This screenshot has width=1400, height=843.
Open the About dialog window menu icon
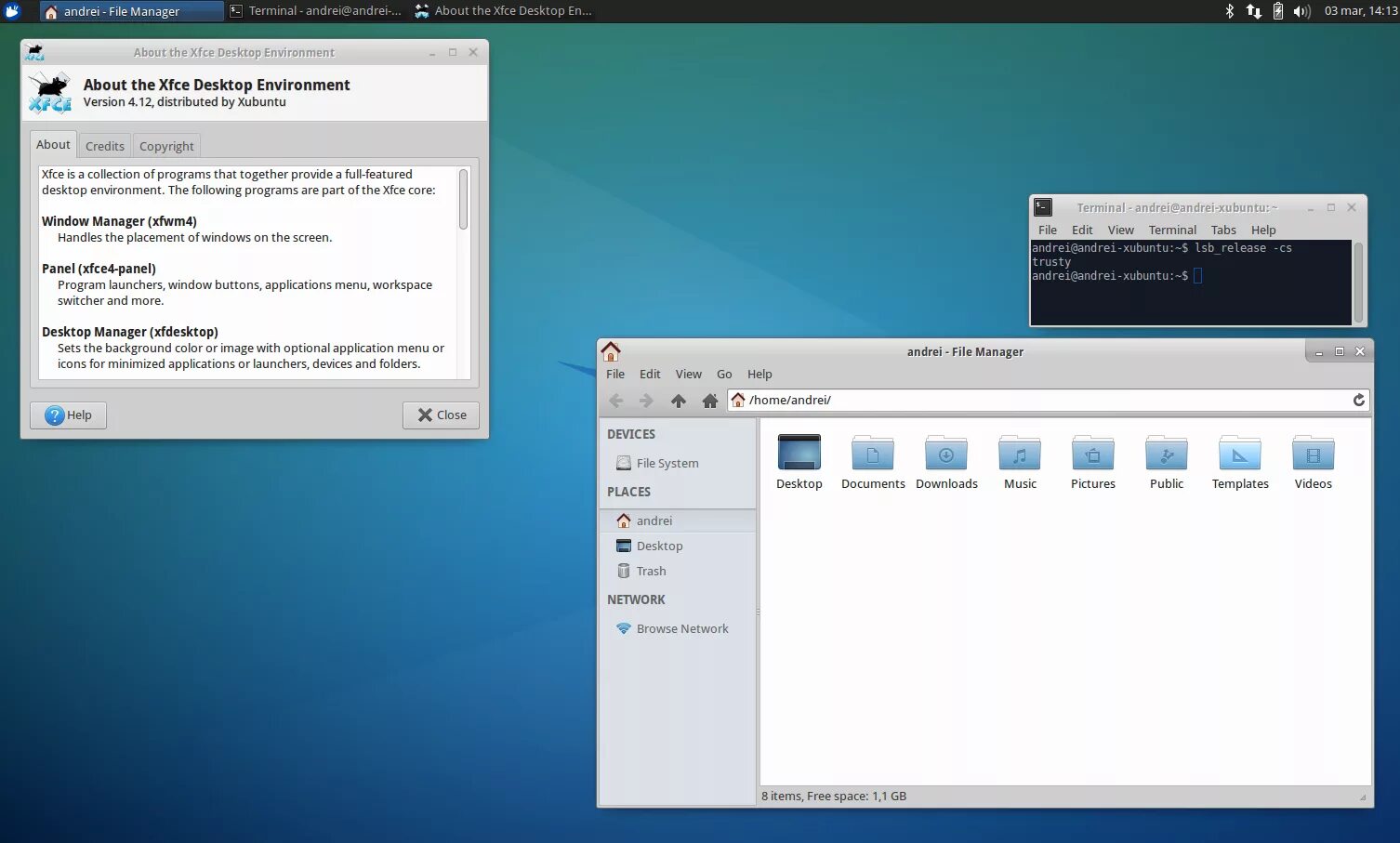click(35, 52)
